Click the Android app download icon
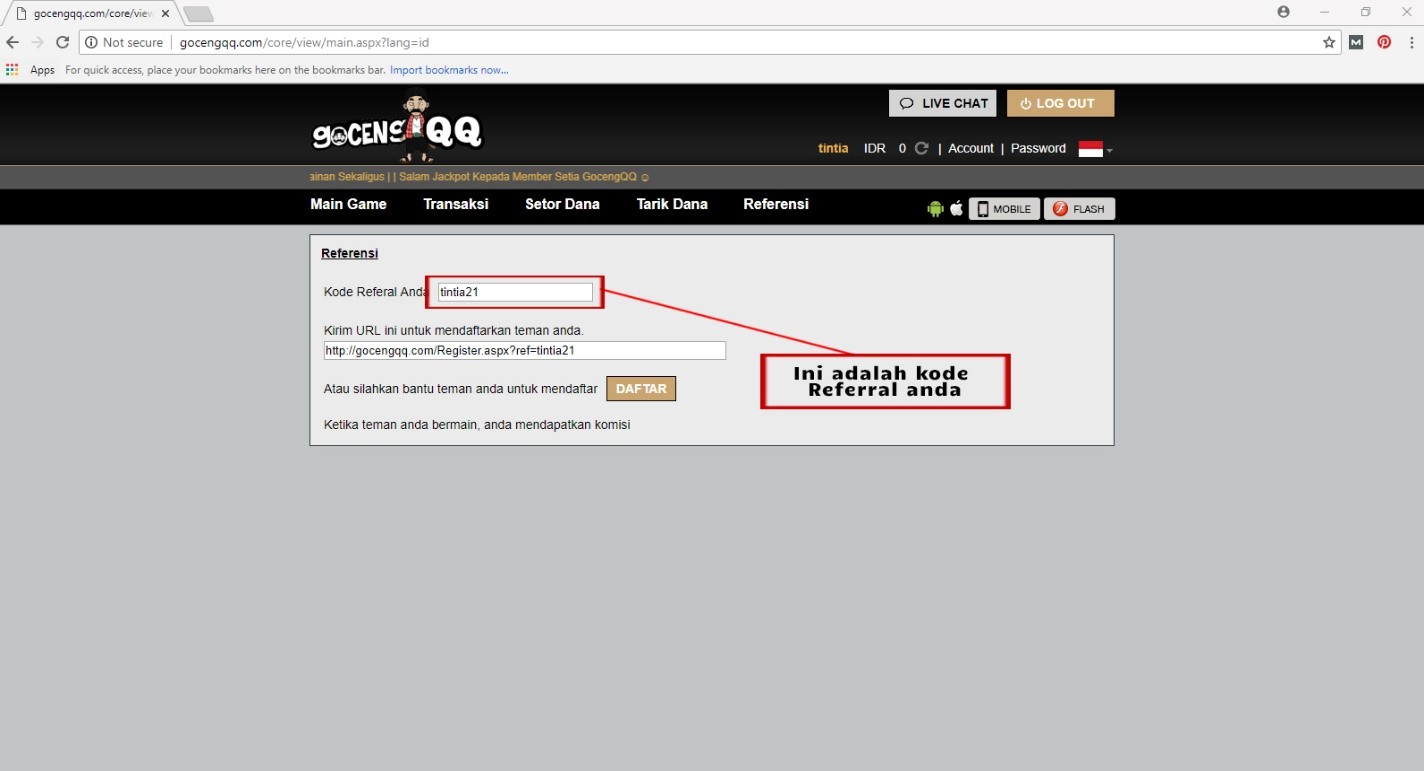The height and width of the screenshot is (771, 1424). (935, 209)
